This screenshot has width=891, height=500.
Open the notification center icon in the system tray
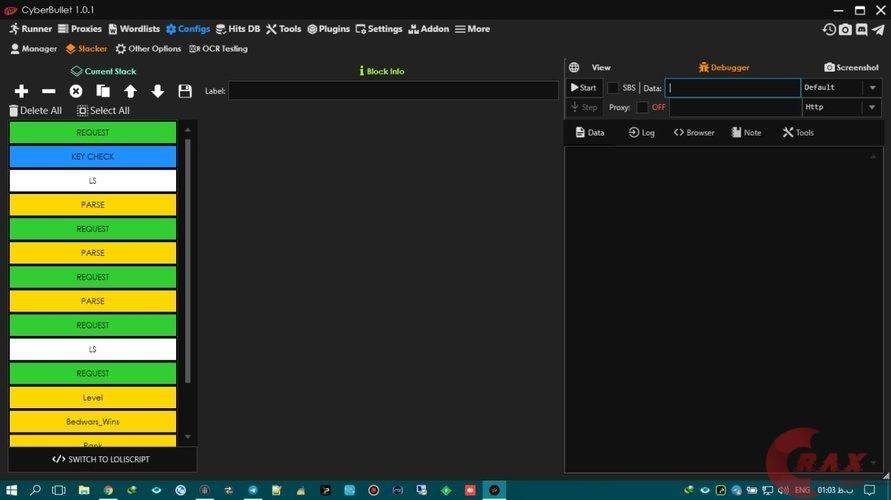(x=869, y=490)
